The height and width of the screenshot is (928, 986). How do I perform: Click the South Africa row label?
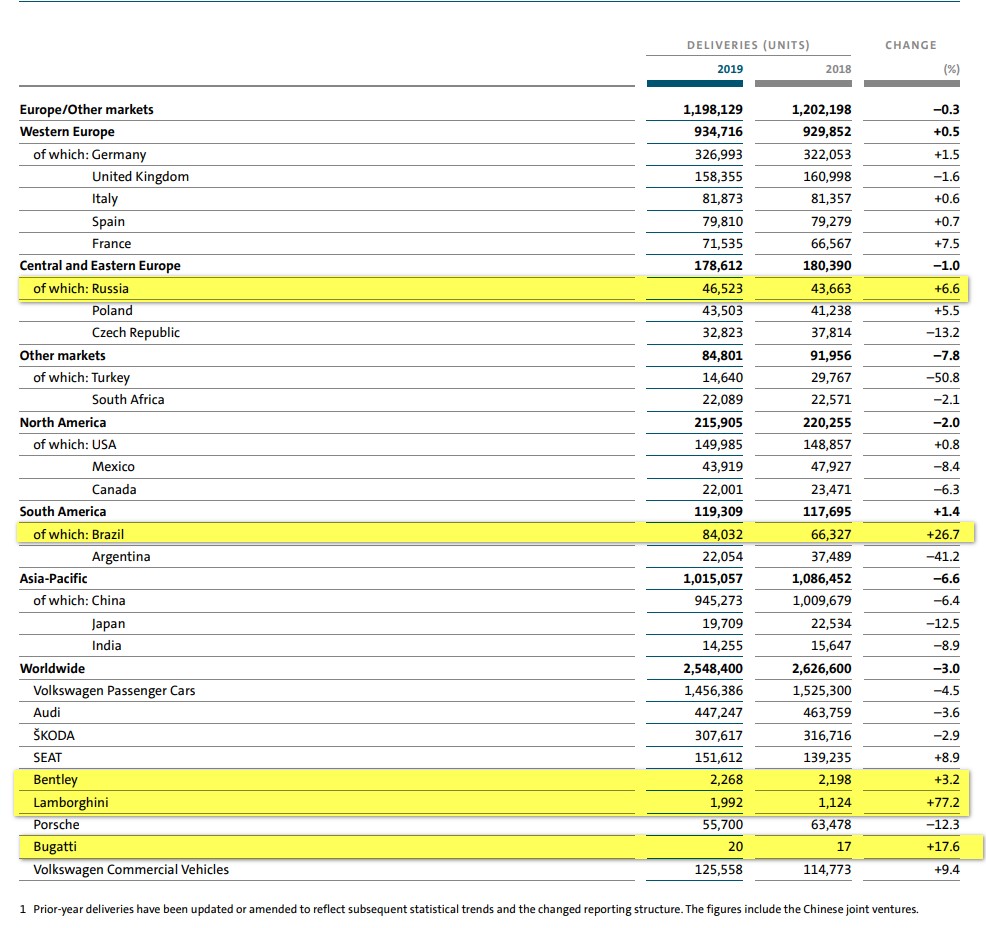(x=128, y=399)
